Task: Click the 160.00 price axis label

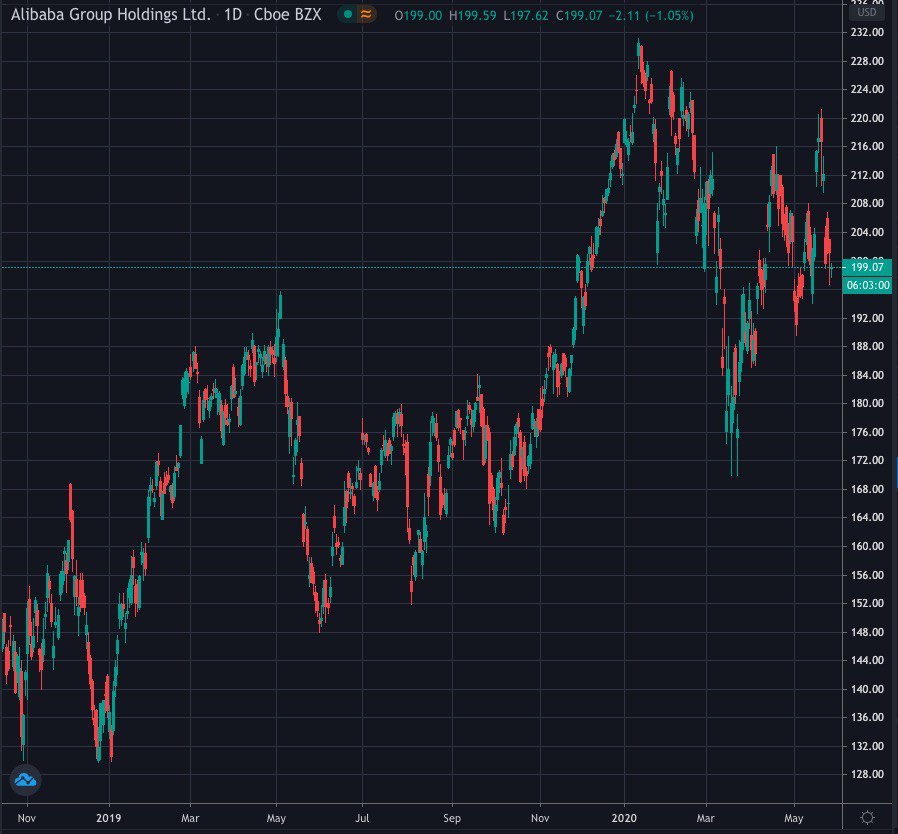Action: pos(867,545)
